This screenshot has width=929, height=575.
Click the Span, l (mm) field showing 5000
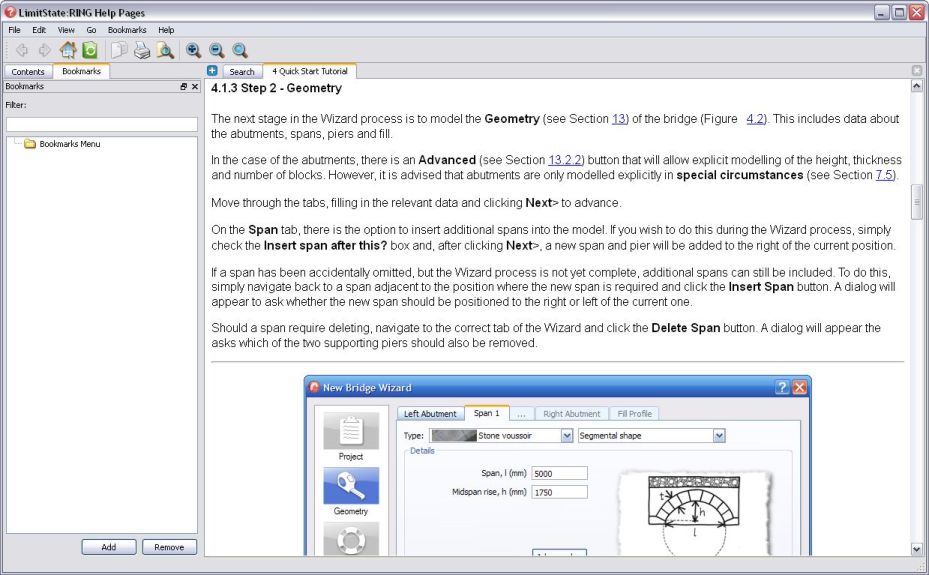pyautogui.click(x=559, y=473)
